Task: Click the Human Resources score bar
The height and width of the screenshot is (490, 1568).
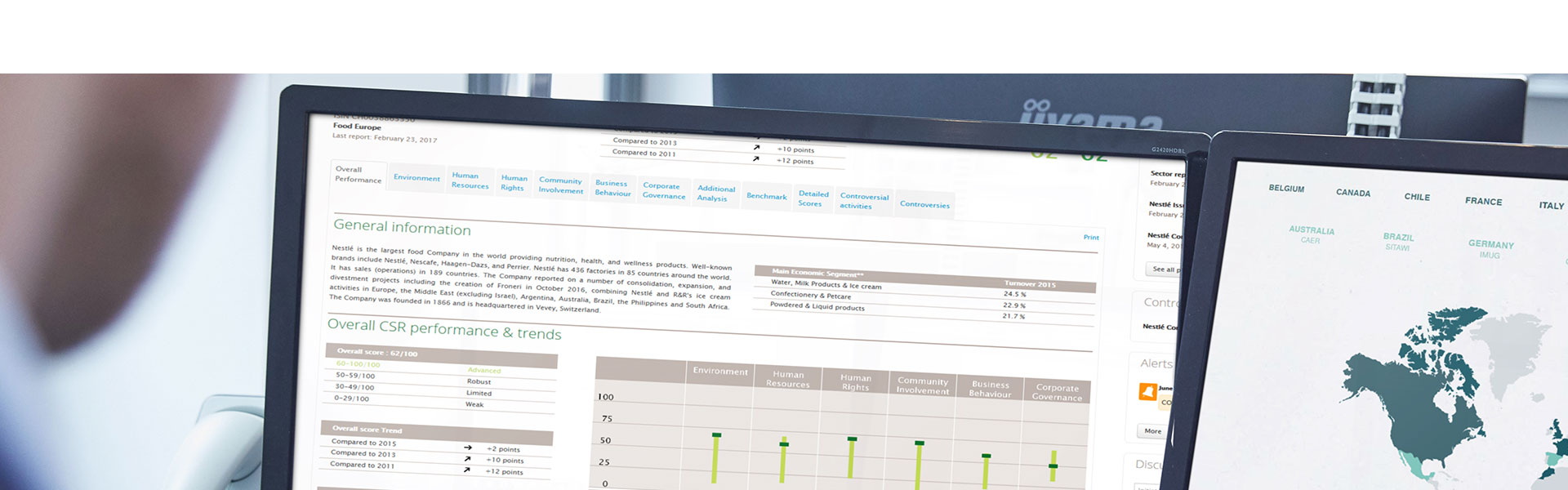Action: tap(783, 461)
